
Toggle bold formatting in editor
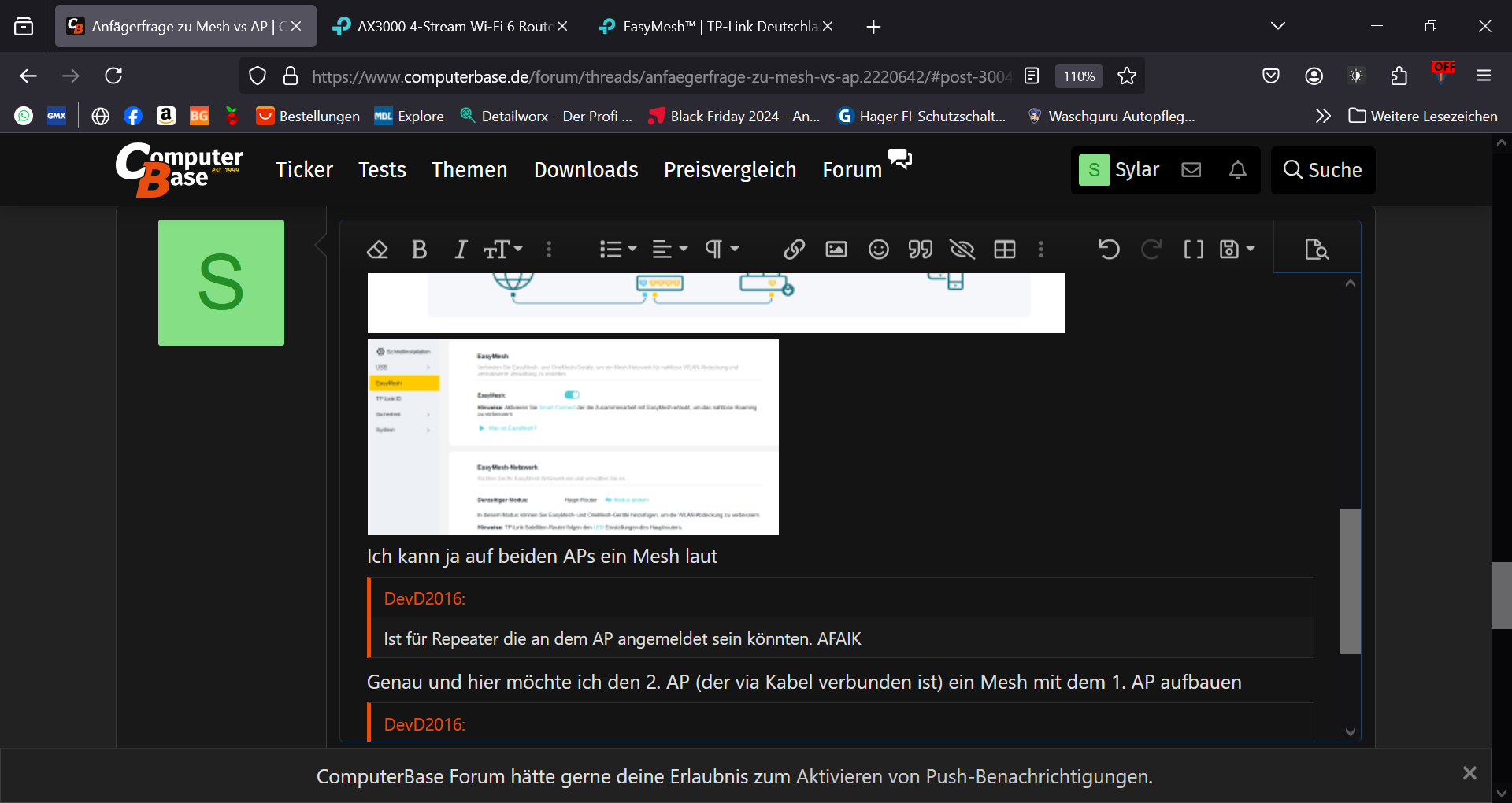(x=419, y=250)
